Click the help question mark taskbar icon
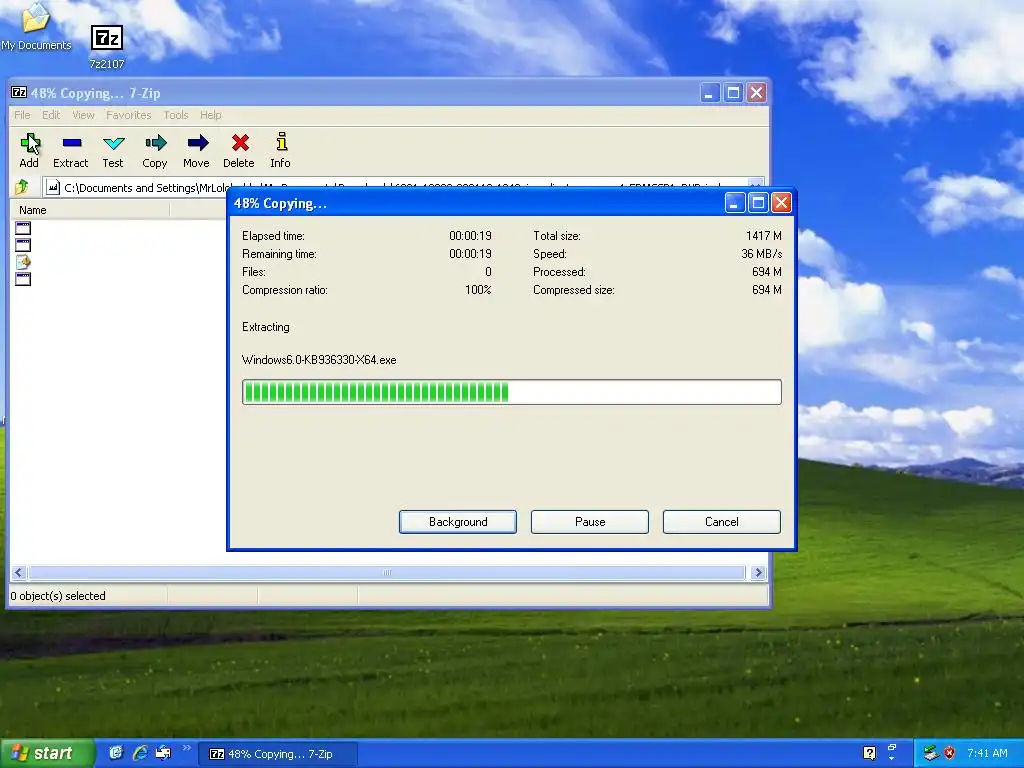This screenshot has height=768, width=1024. pyautogui.click(x=869, y=753)
